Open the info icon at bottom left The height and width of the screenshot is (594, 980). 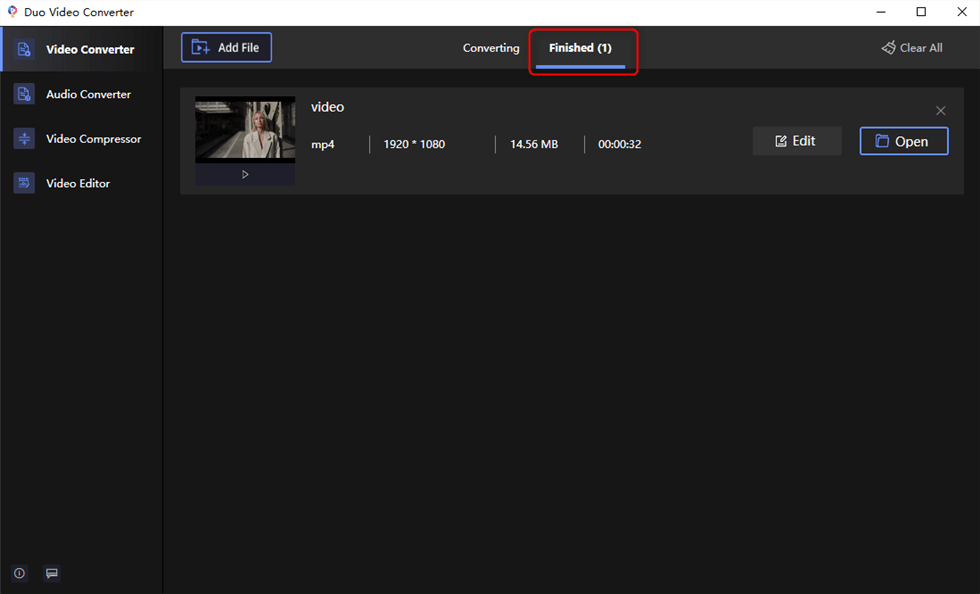click(19, 573)
